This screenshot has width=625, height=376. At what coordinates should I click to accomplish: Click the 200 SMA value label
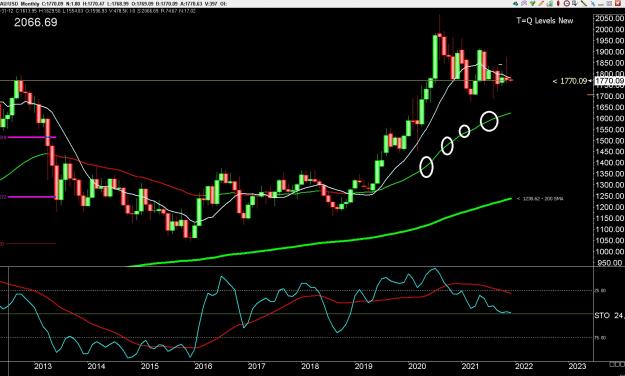pyautogui.click(x=540, y=198)
